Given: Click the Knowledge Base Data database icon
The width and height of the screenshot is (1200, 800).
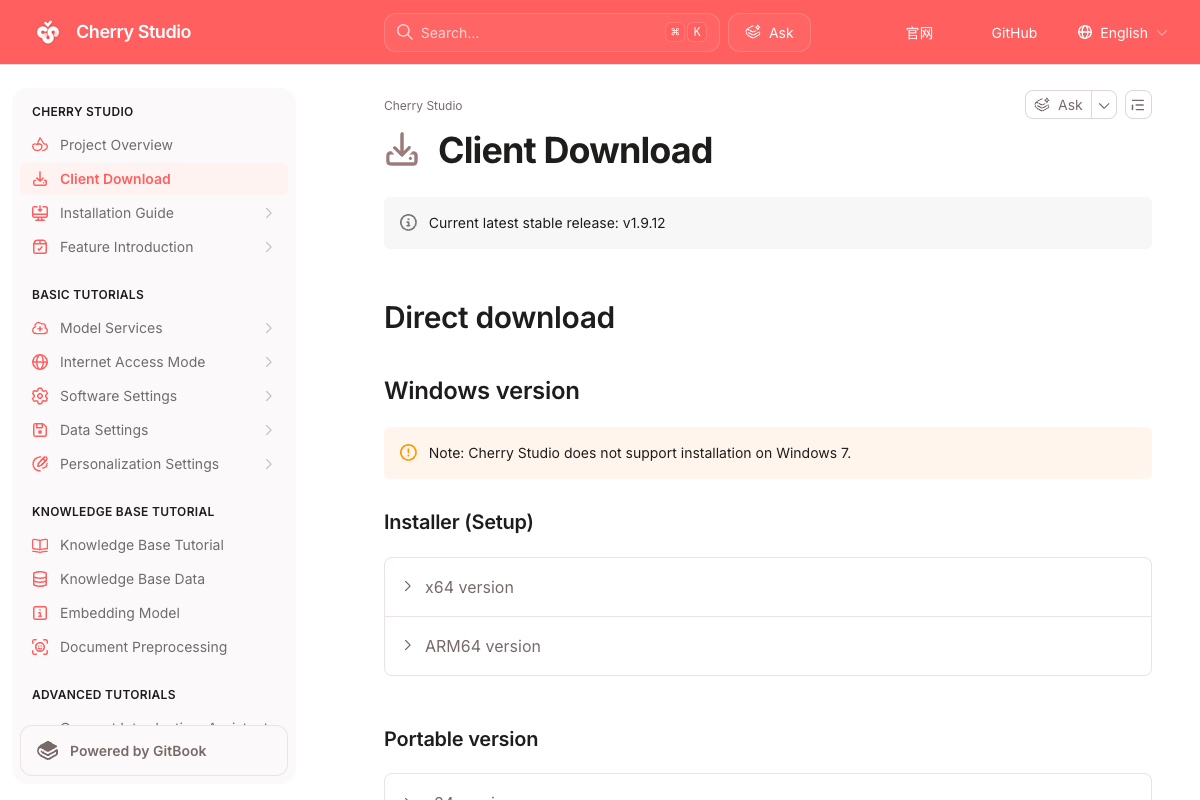Looking at the screenshot, I should click(40, 579).
